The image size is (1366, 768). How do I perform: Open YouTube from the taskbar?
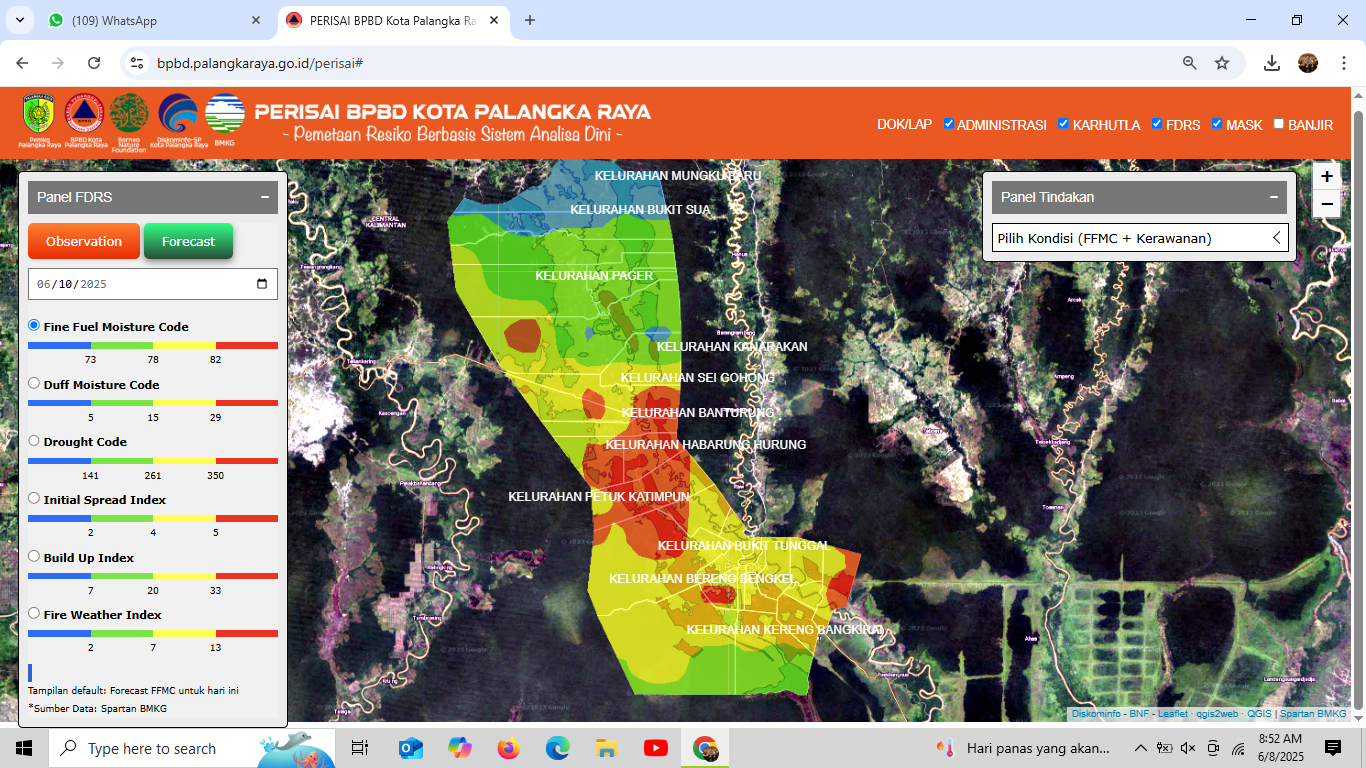pyautogui.click(x=656, y=748)
